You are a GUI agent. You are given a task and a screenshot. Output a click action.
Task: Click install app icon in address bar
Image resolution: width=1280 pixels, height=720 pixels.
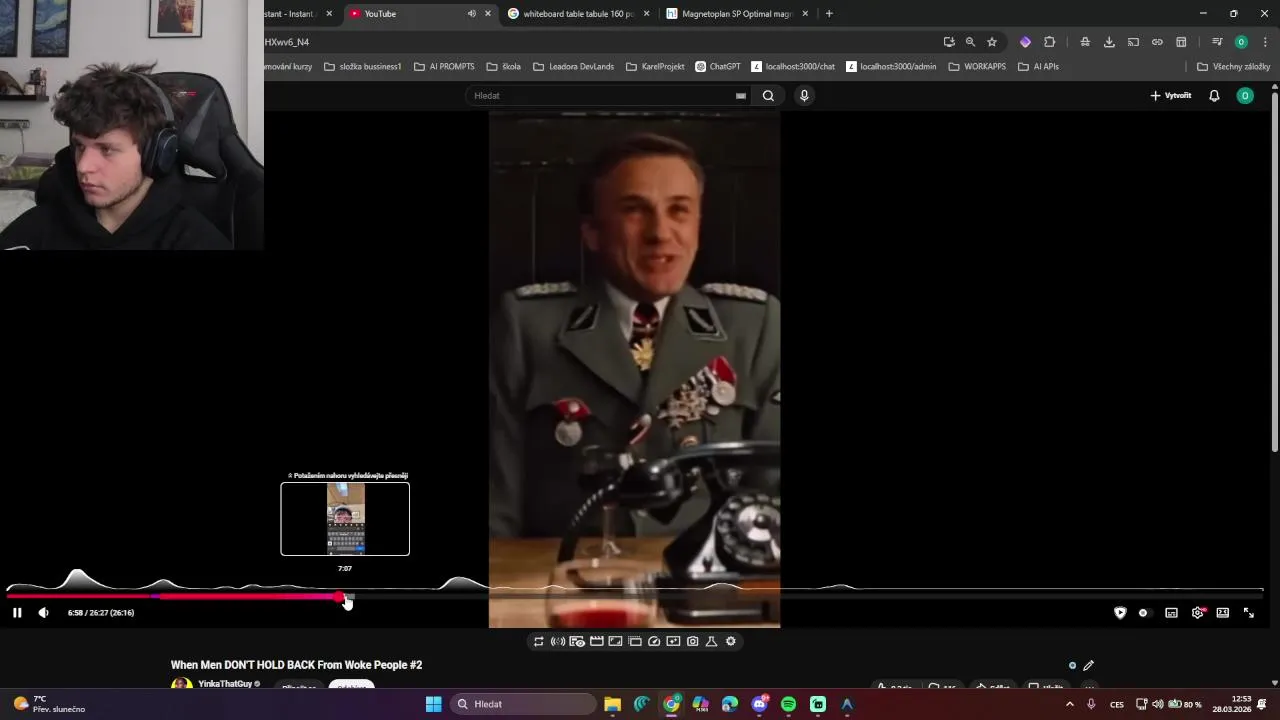(948, 42)
